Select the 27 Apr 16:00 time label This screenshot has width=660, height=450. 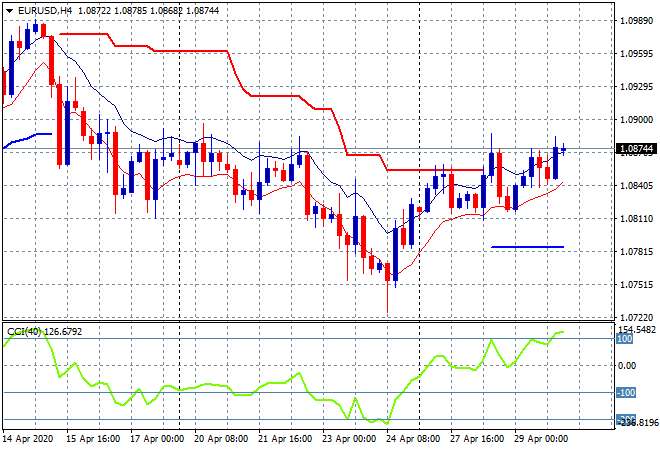pyautogui.click(x=477, y=439)
